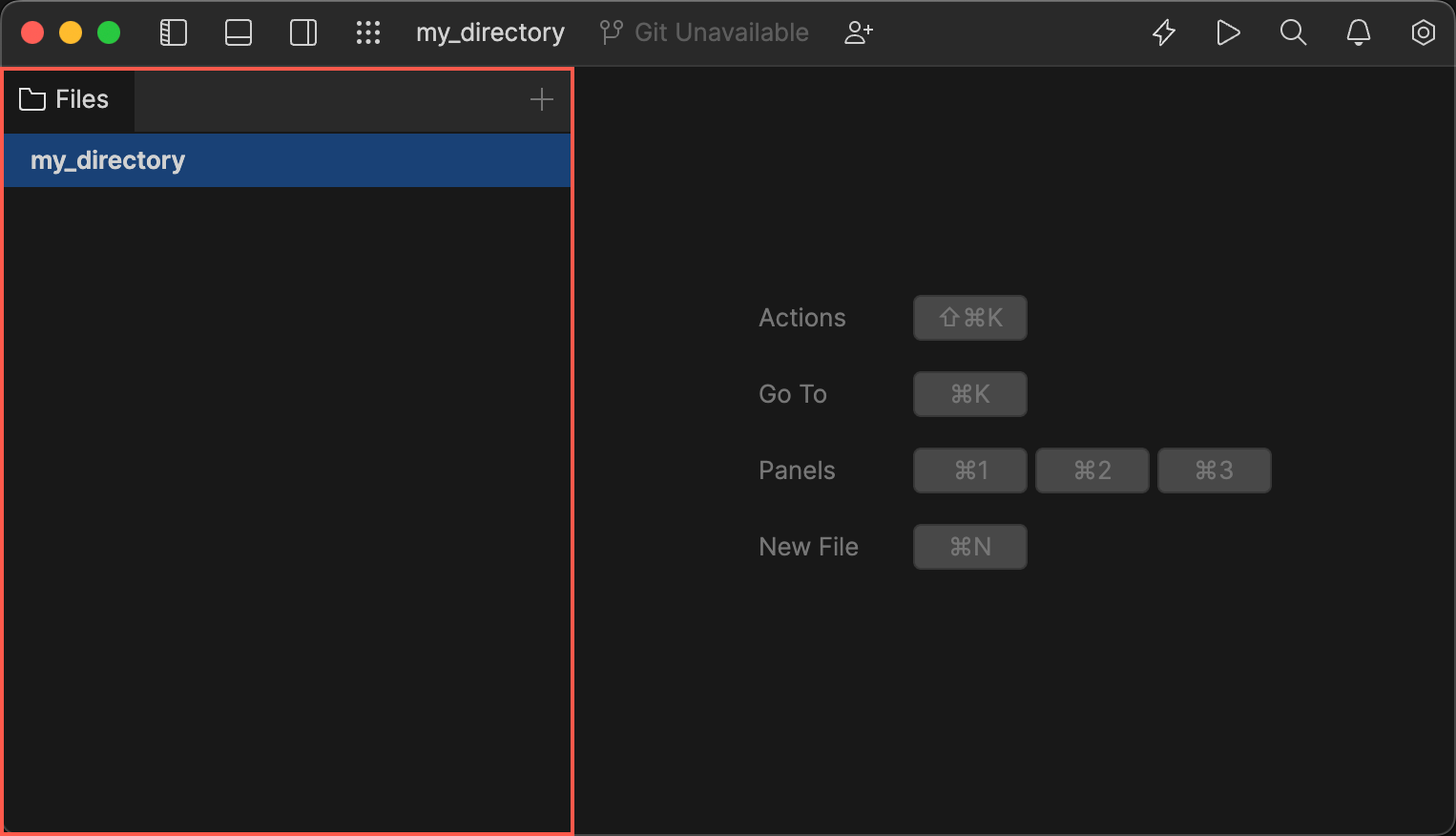Click the Actions shortcut button
Image resolution: width=1456 pixels, height=836 pixels.
coord(969,317)
